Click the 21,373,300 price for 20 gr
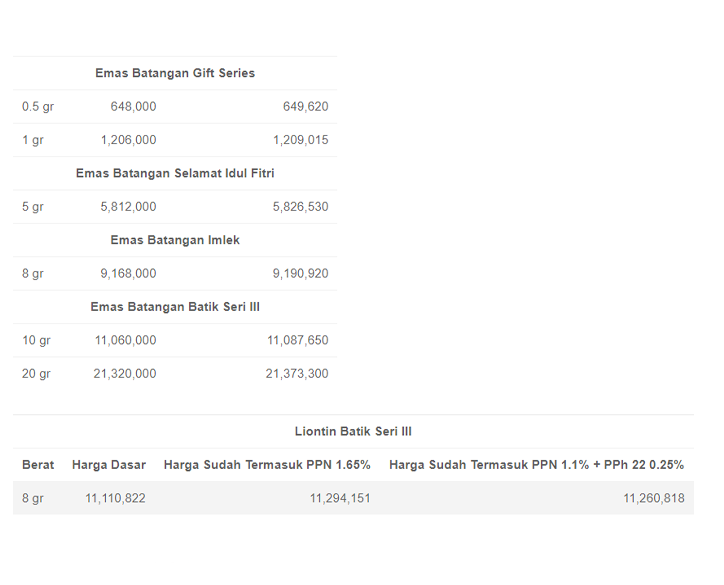Screen dimensions: 724x585 click(297, 374)
